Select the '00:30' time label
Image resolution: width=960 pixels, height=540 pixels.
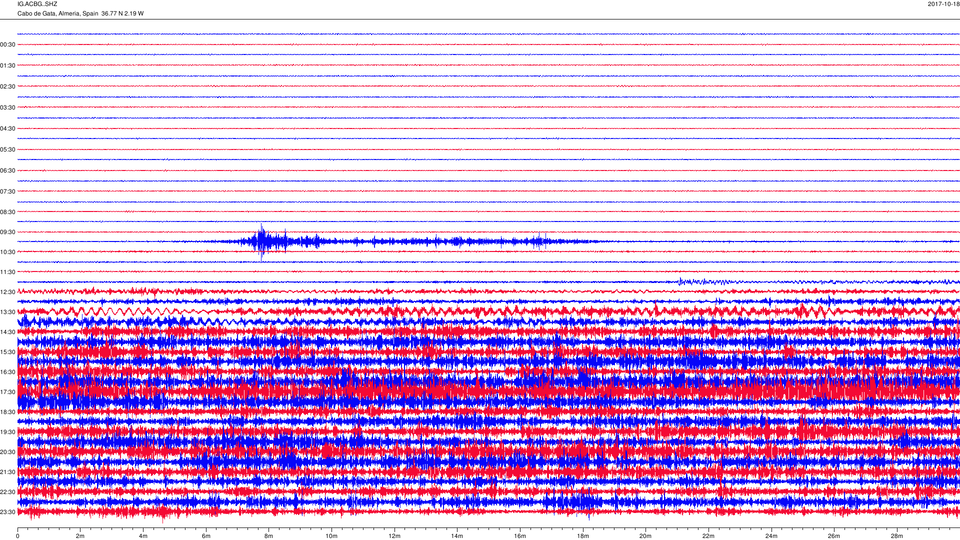8,45
